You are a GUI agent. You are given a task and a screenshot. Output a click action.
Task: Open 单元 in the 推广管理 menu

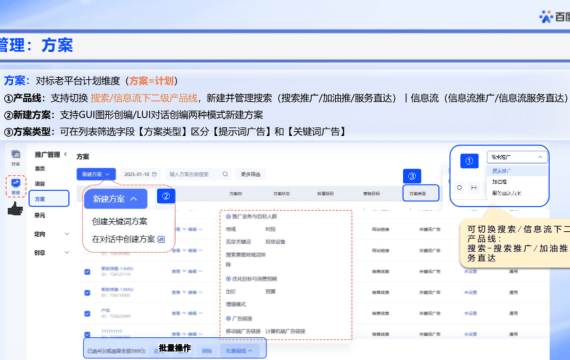[40, 215]
